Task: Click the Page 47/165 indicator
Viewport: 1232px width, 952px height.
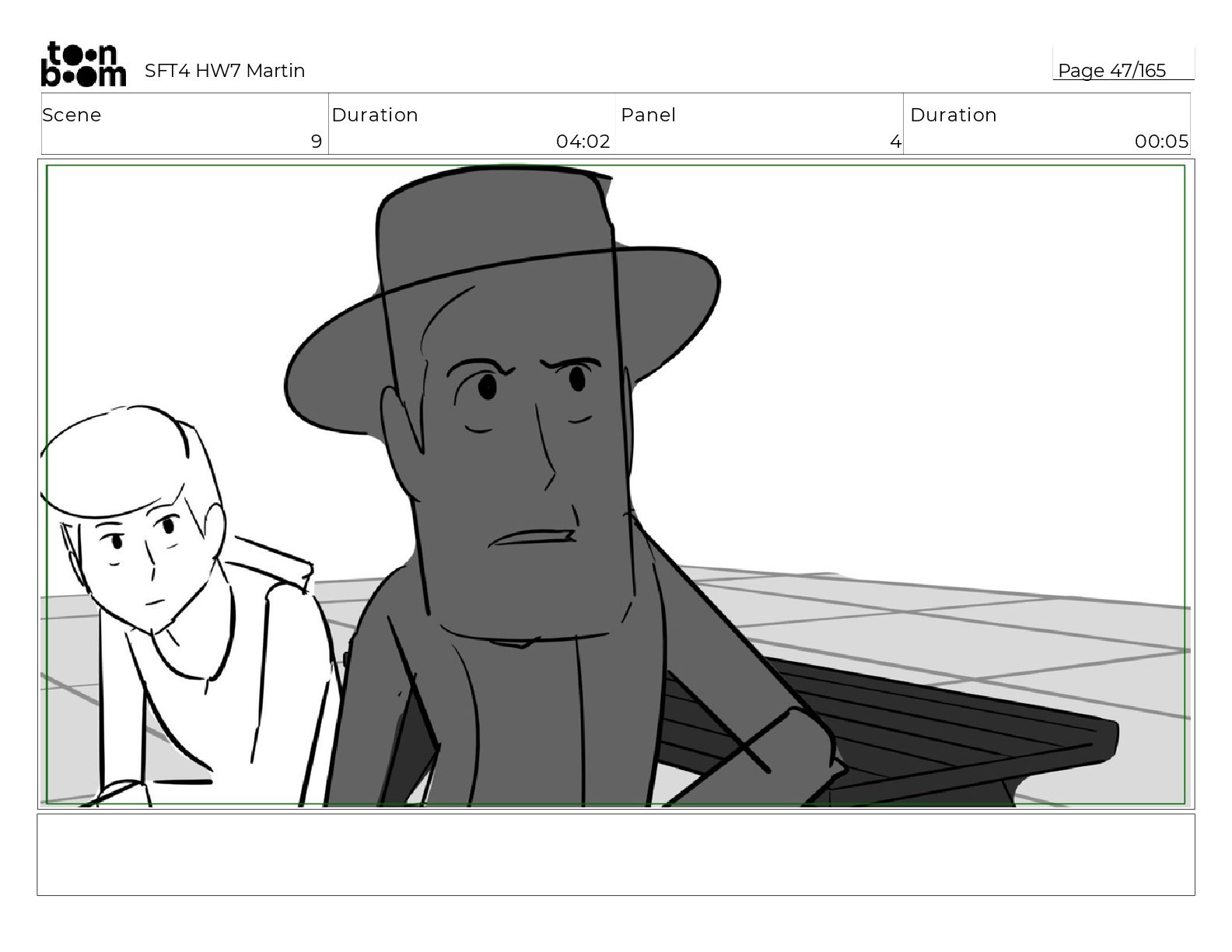Action: point(1111,71)
